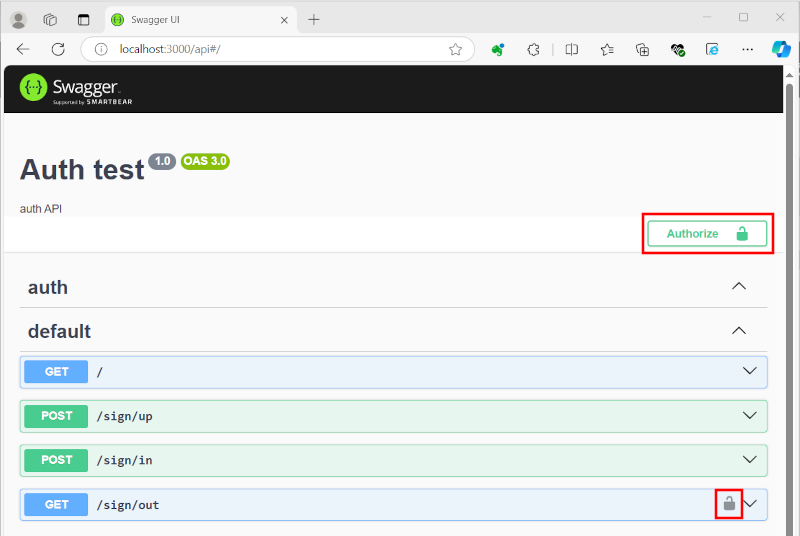This screenshot has height=536, width=800.
Task: Click the Swagger logo
Action: pos(76,89)
